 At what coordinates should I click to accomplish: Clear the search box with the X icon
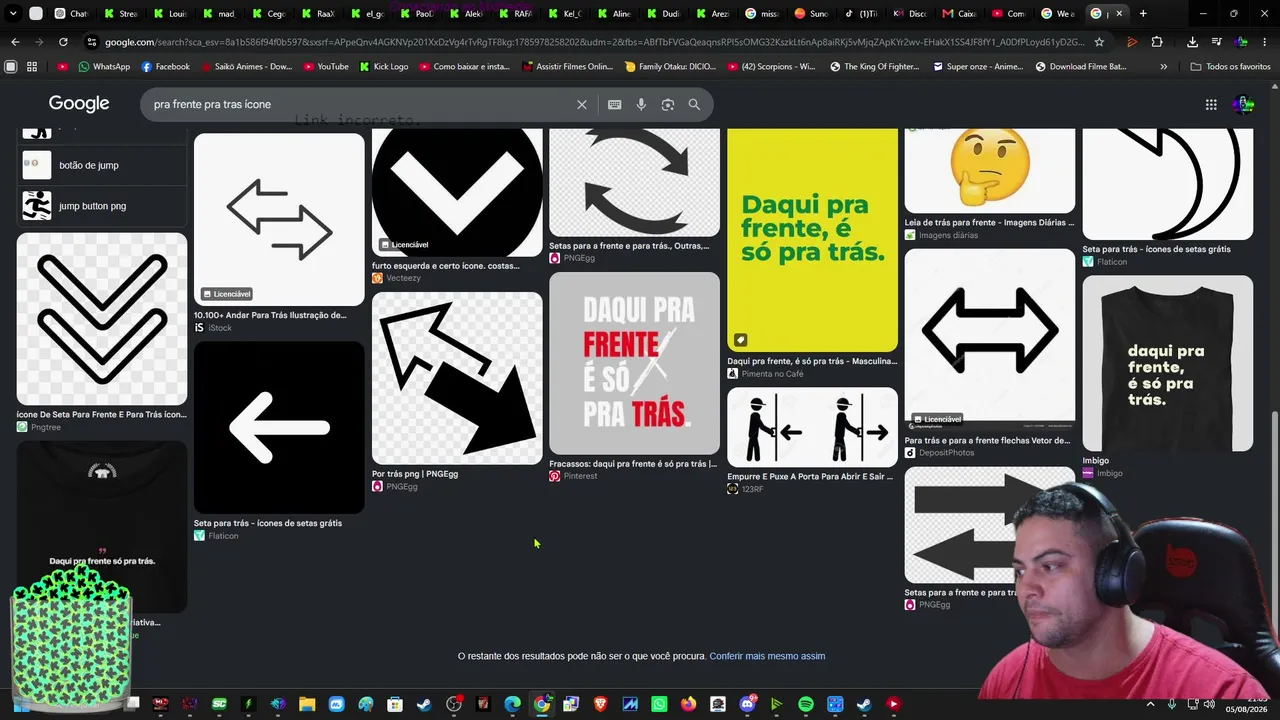click(582, 104)
